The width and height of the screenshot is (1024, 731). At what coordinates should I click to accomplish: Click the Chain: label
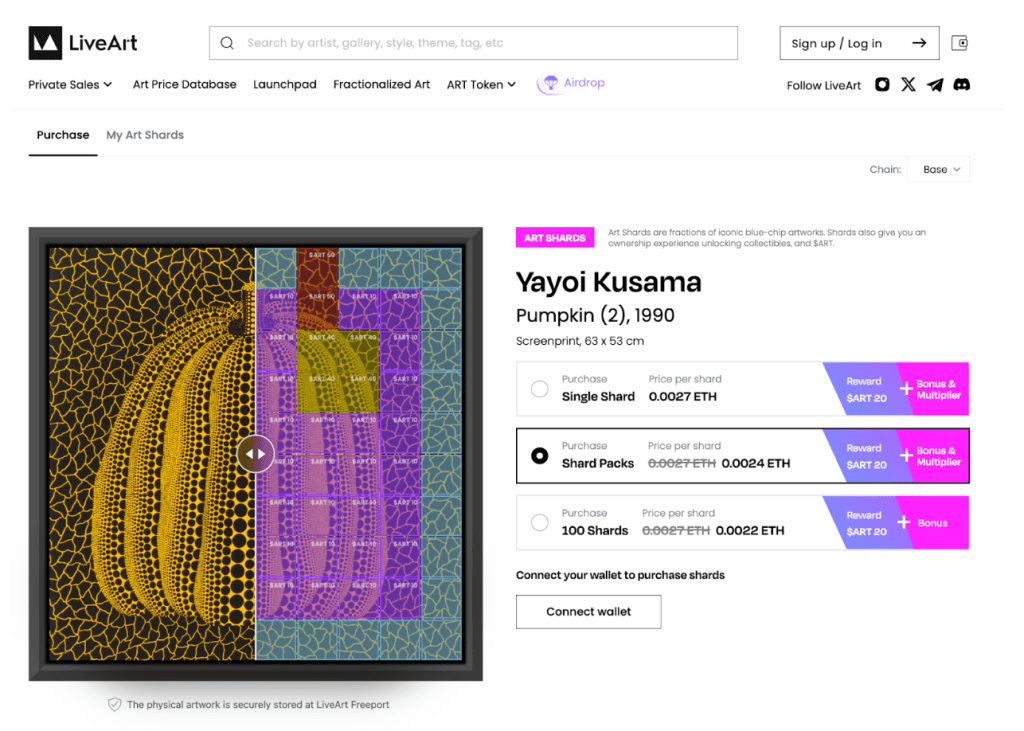point(885,169)
